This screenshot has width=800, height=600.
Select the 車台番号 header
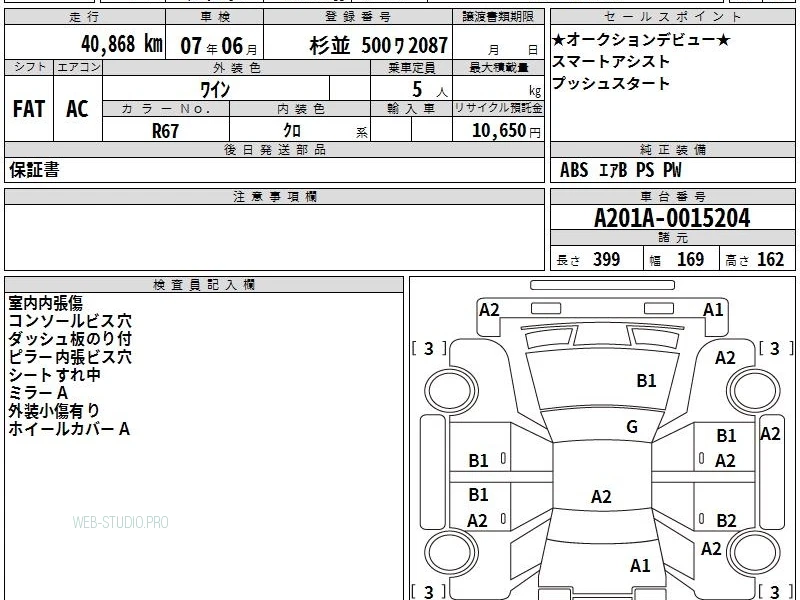click(x=672, y=196)
